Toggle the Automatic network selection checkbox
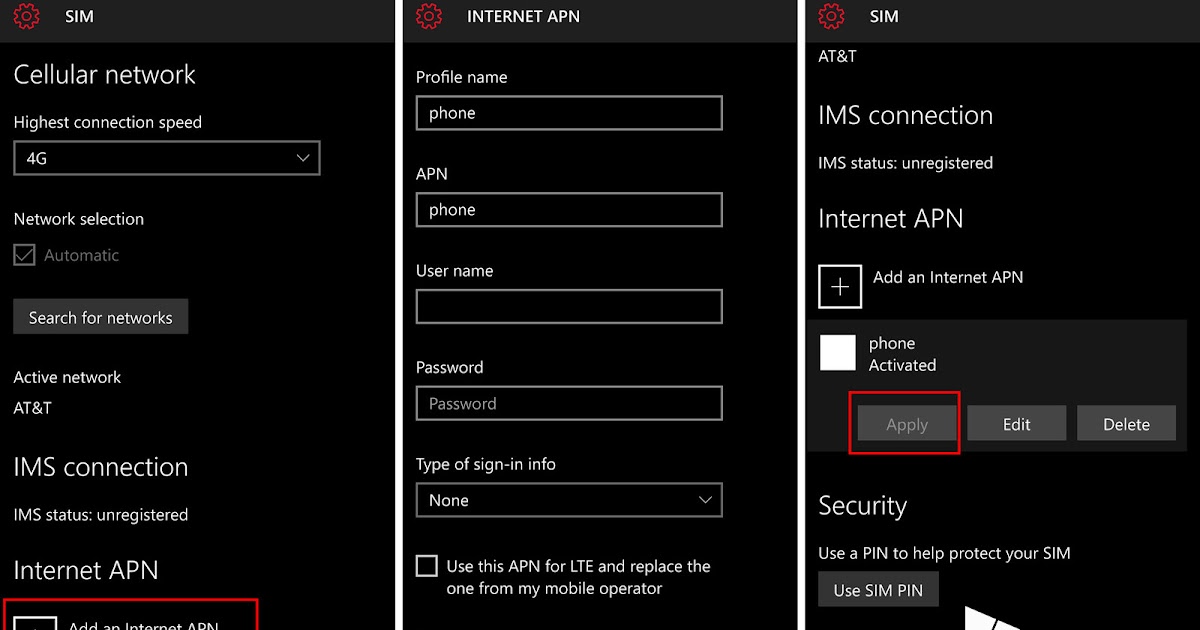The height and width of the screenshot is (630, 1200). tap(25, 255)
